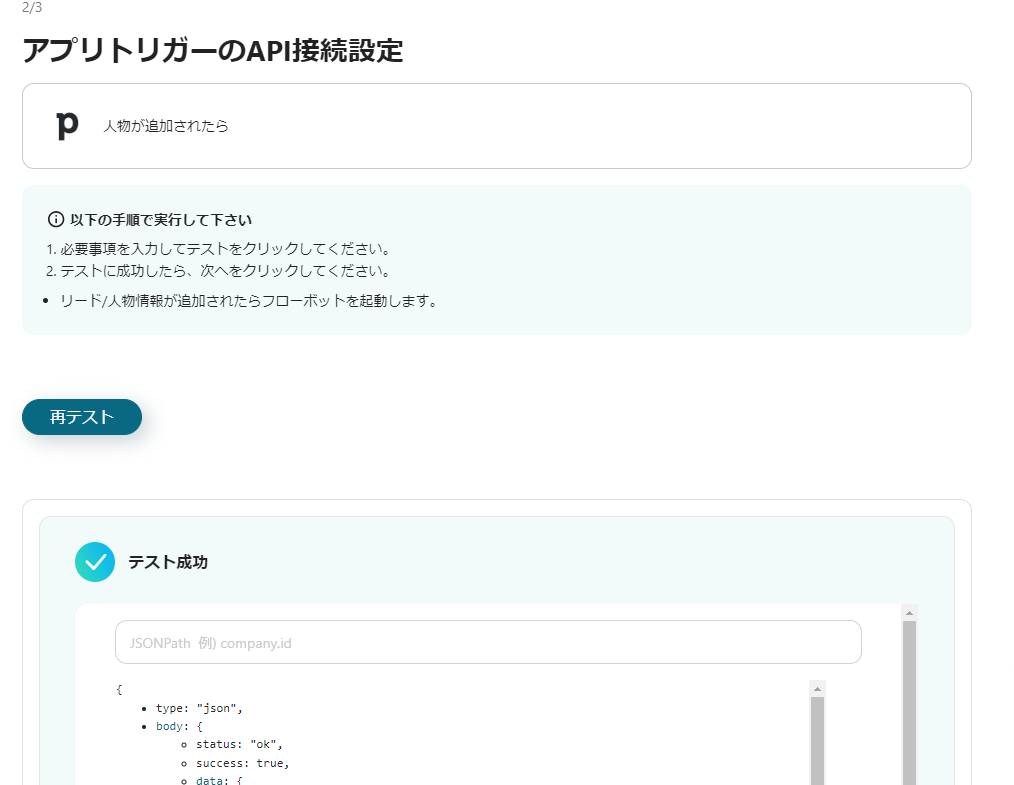This screenshot has width=1014, height=785.
Task: Click the info icon beside 以下の手順で実行して下さい
Action: click(x=56, y=220)
